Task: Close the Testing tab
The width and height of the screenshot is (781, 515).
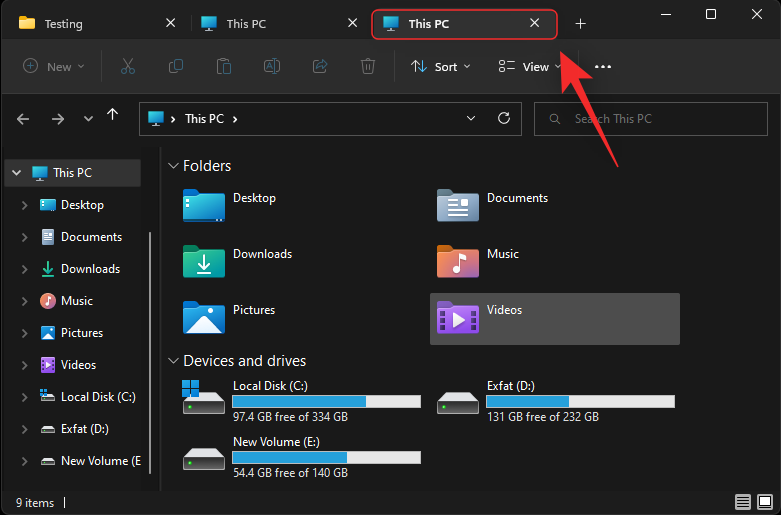Action: (170, 23)
